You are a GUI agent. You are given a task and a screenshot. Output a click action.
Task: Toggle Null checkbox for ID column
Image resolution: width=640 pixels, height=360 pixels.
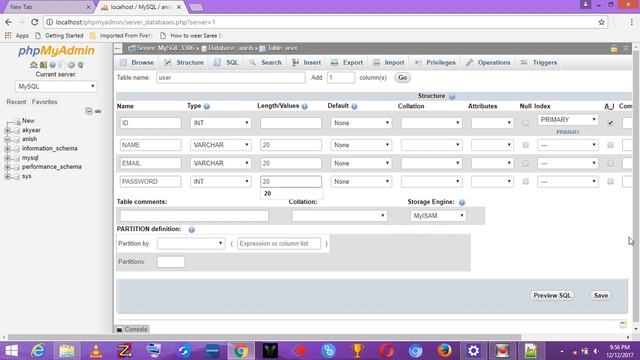525,123
